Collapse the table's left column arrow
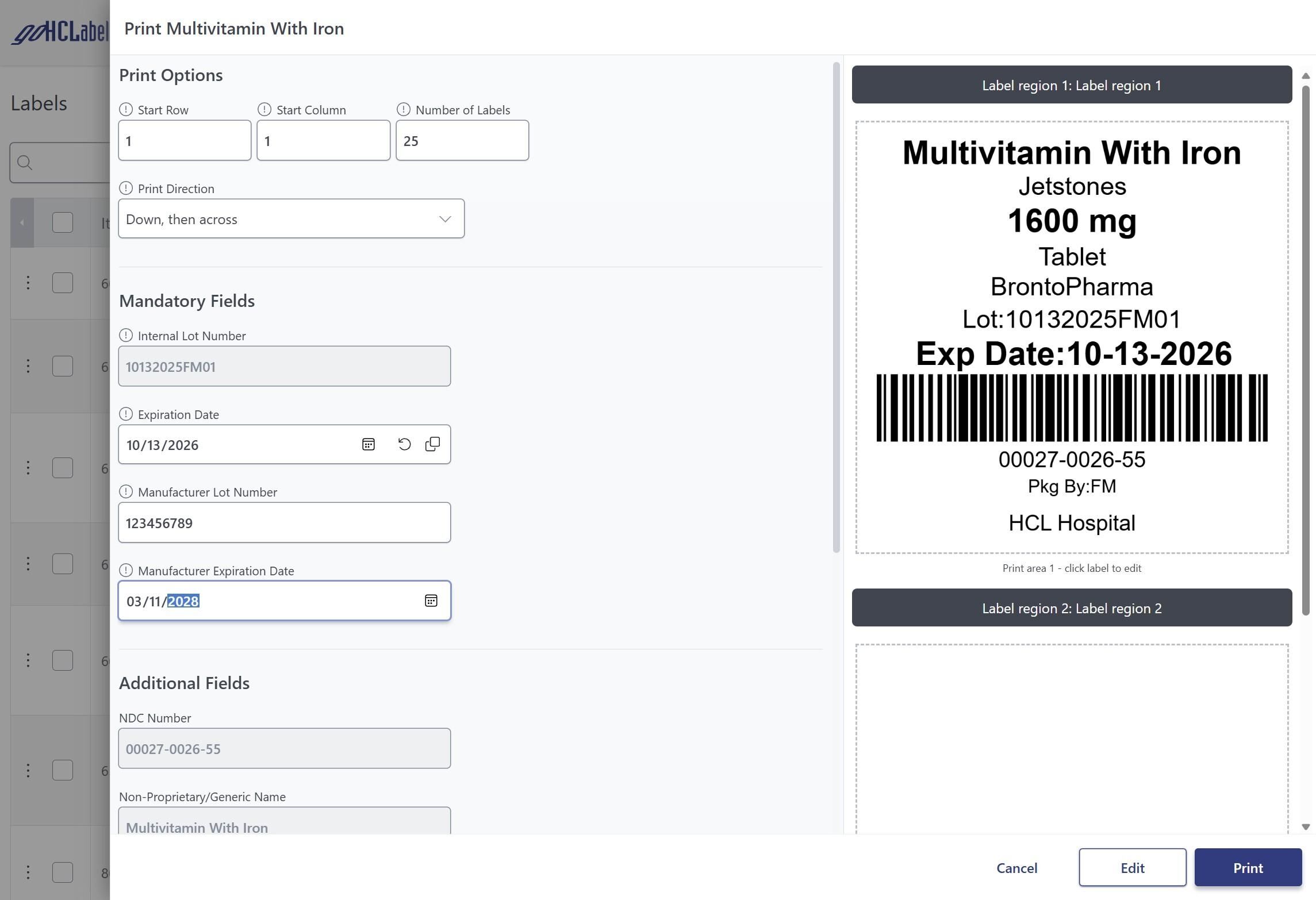This screenshot has width=1316, height=900. pyautogui.click(x=22, y=222)
